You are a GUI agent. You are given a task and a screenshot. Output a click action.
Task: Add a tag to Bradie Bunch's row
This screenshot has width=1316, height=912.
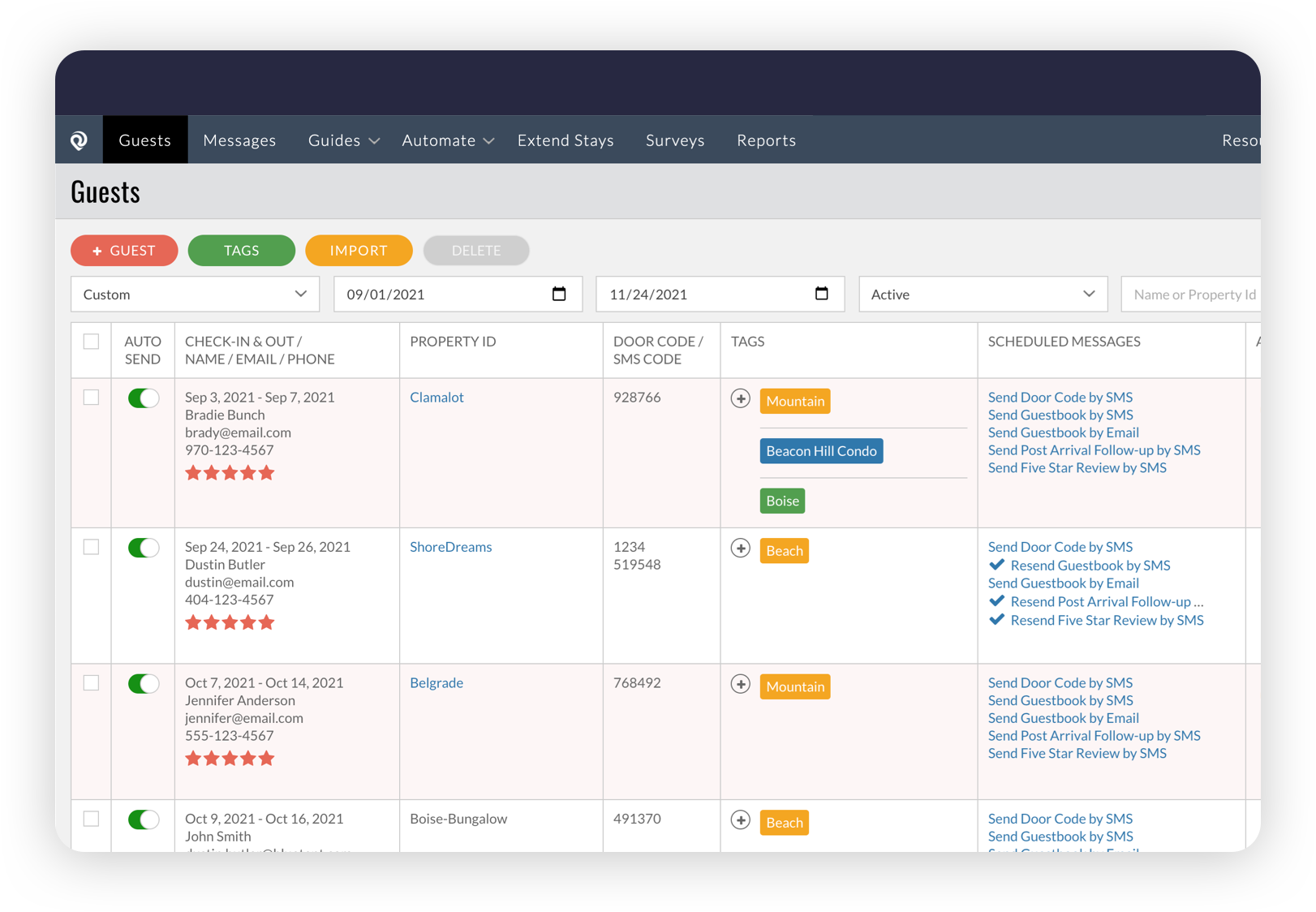740,398
